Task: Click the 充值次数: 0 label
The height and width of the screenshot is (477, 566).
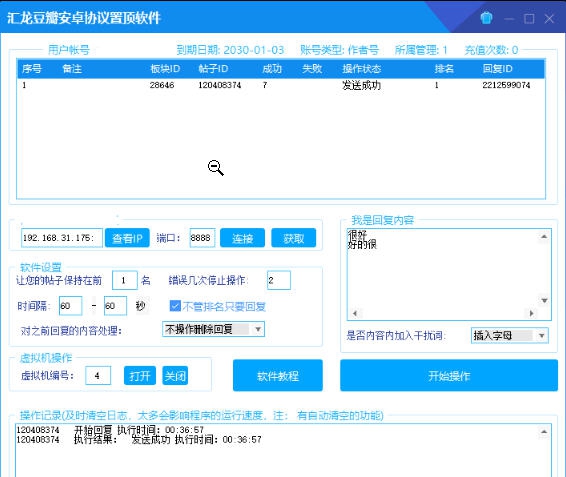Action: tap(491, 50)
